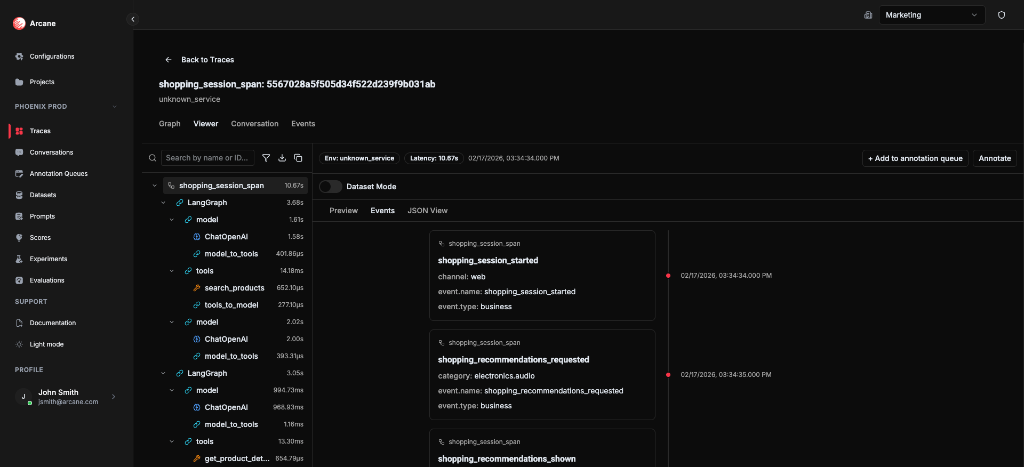
Task: Click the Env: unknown_service badge
Action: (359, 158)
